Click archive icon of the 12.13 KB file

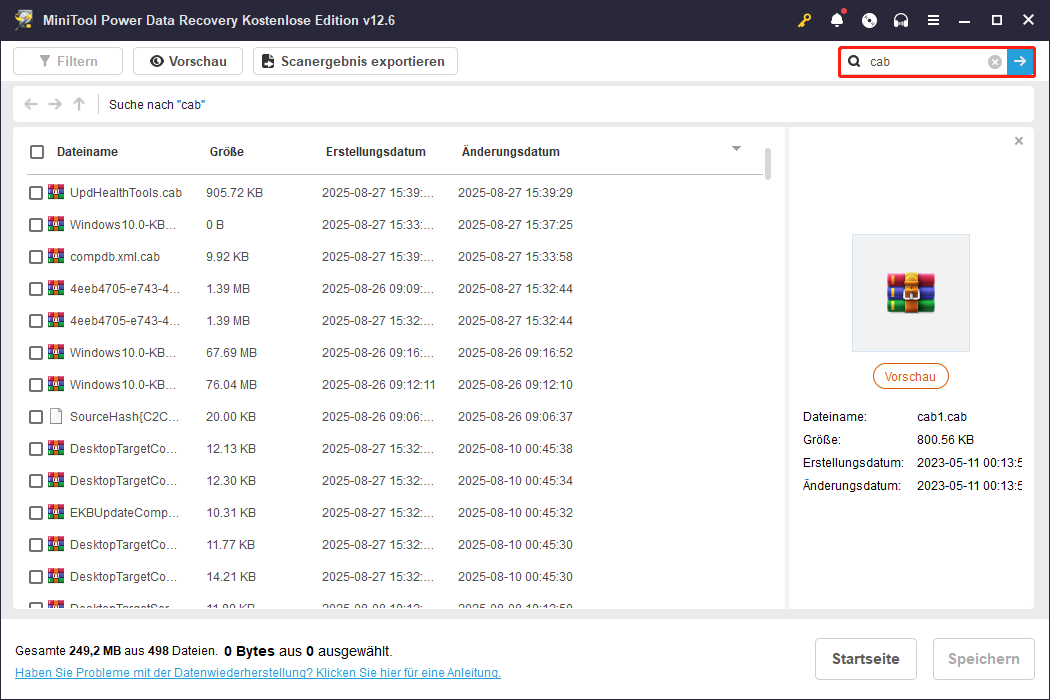(56, 449)
